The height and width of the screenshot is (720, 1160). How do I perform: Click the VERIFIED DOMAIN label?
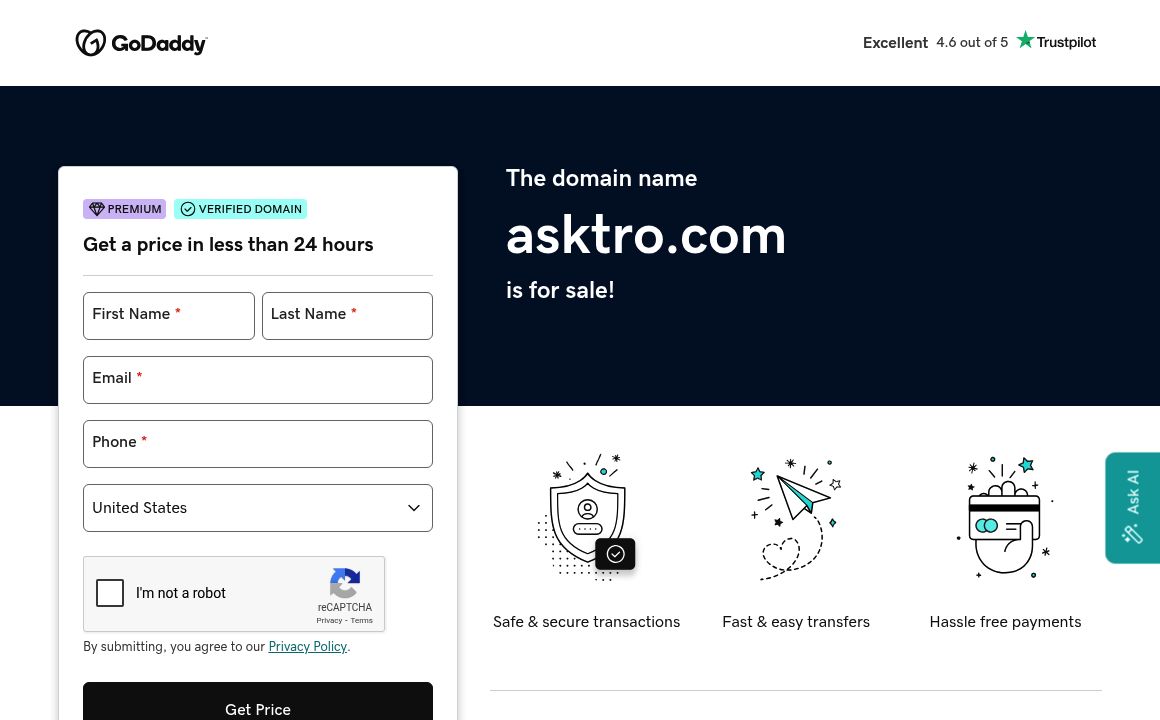pyautogui.click(x=250, y=209)
